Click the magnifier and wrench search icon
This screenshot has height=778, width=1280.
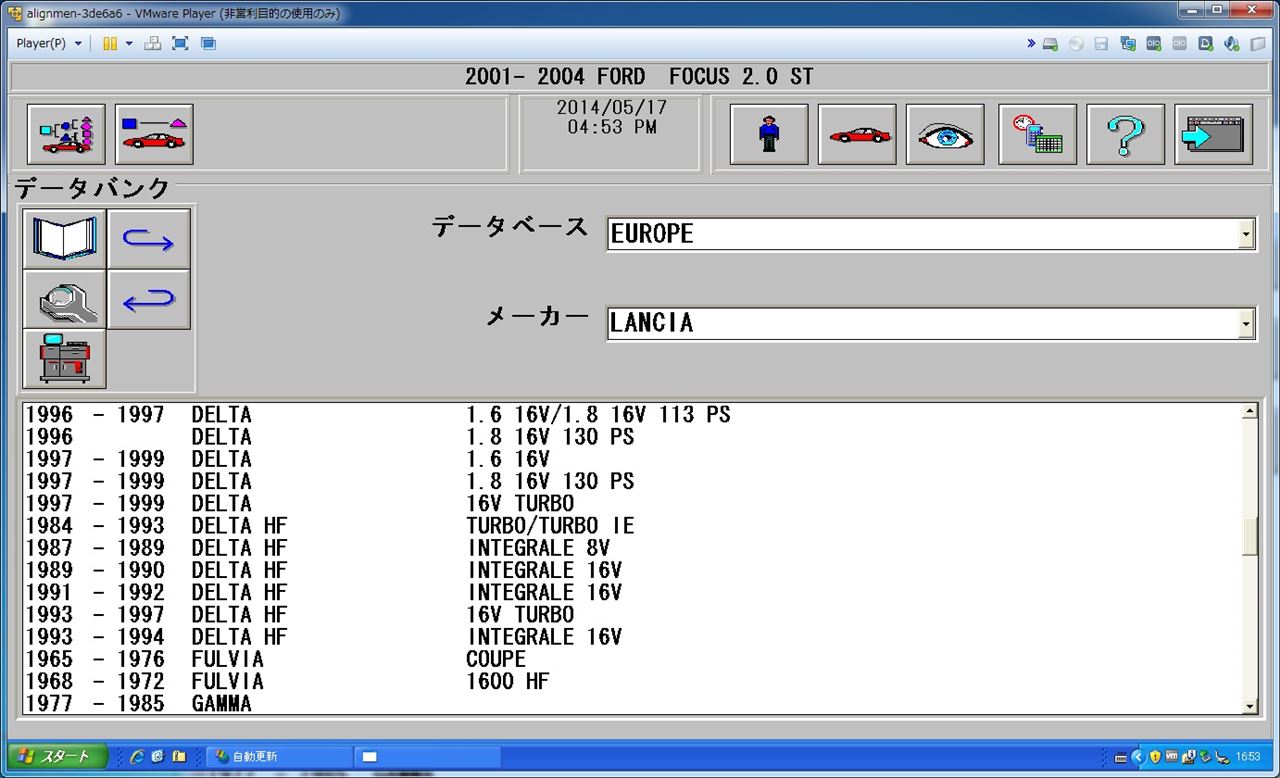pyautogui.click(x=65, y=299)
